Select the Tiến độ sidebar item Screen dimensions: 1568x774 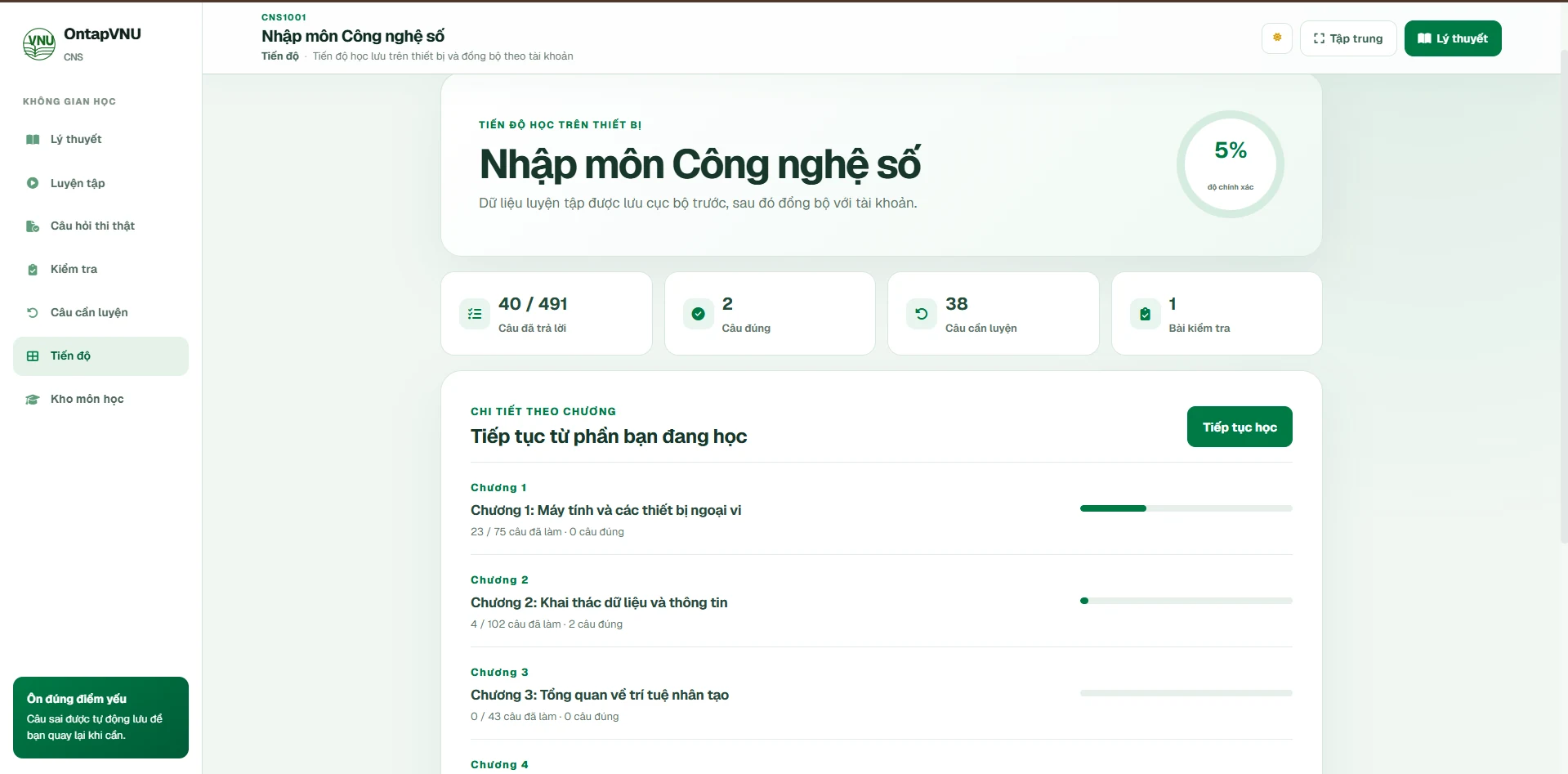tap(101, 356)
